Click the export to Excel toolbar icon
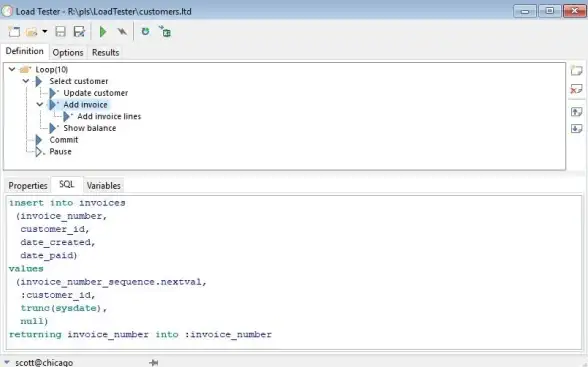 coord(165,31)
